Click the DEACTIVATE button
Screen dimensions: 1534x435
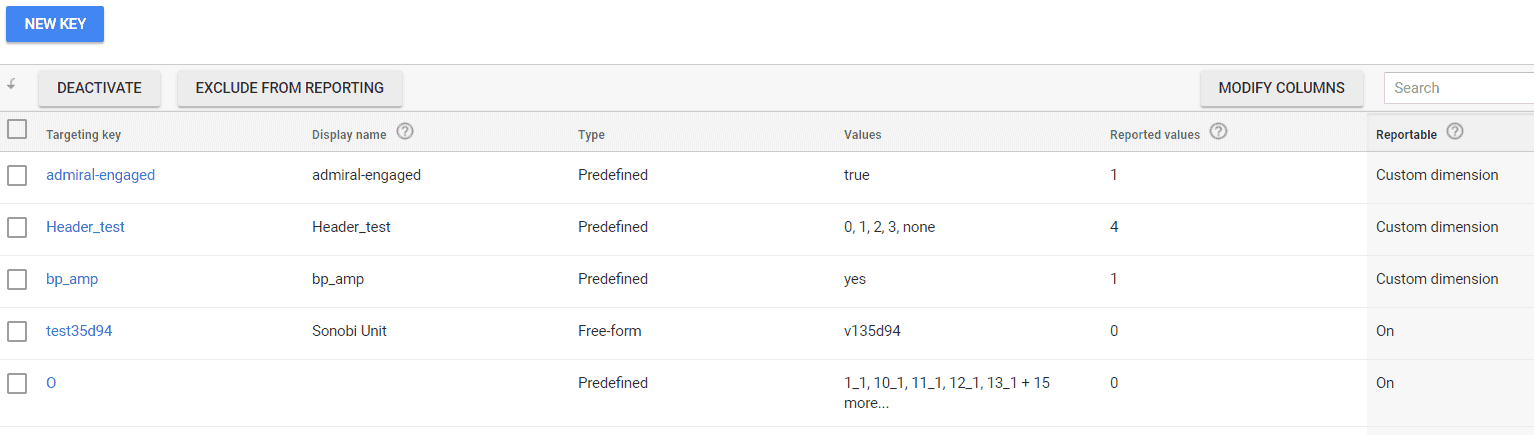point(99,88)
